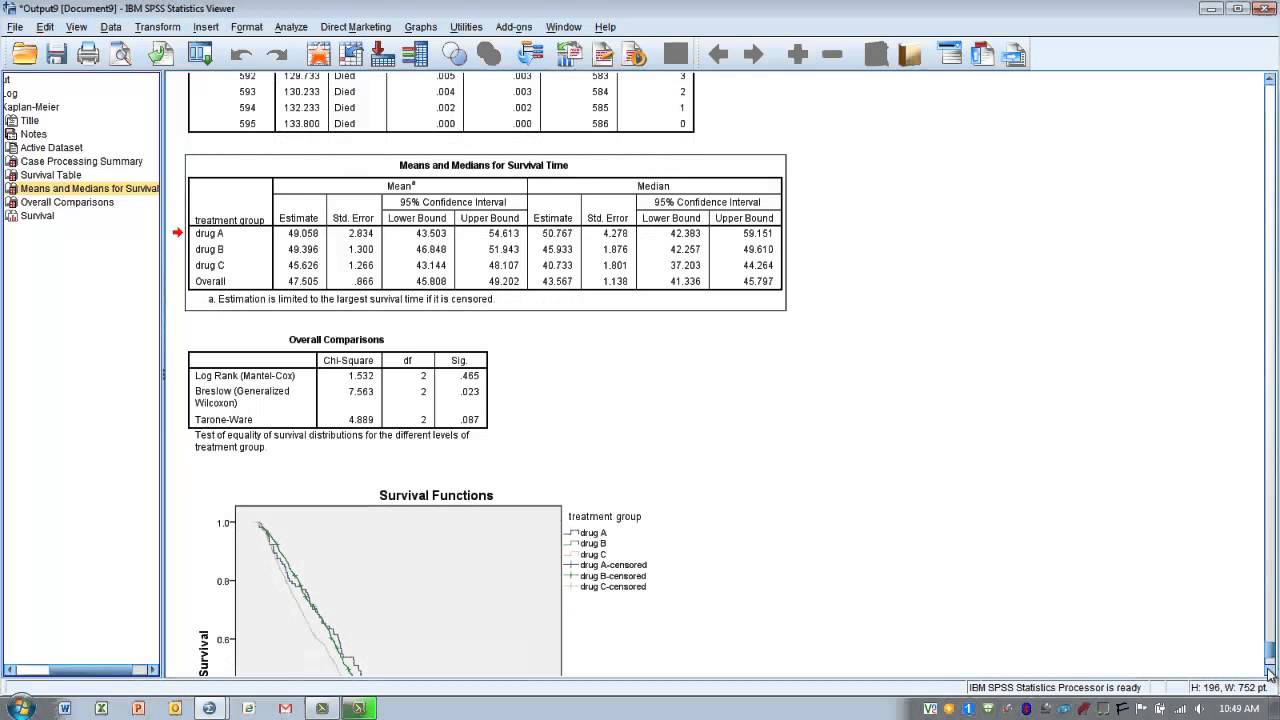Click Tarone-Ware chi-square 4.889
Screen dimensions: 1280x720
pos(360,419)
